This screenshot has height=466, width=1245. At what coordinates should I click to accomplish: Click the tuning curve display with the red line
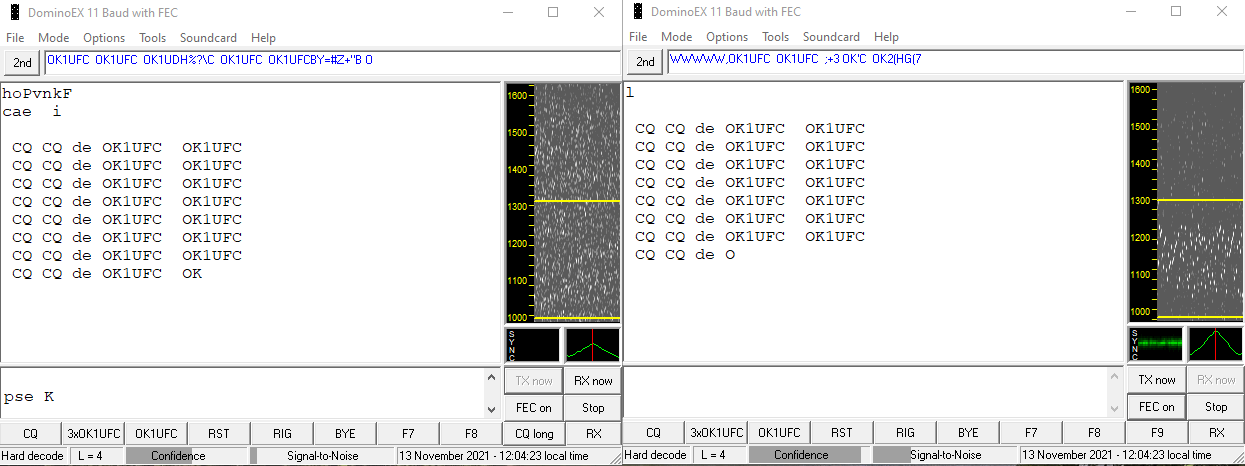click(592, 345)
